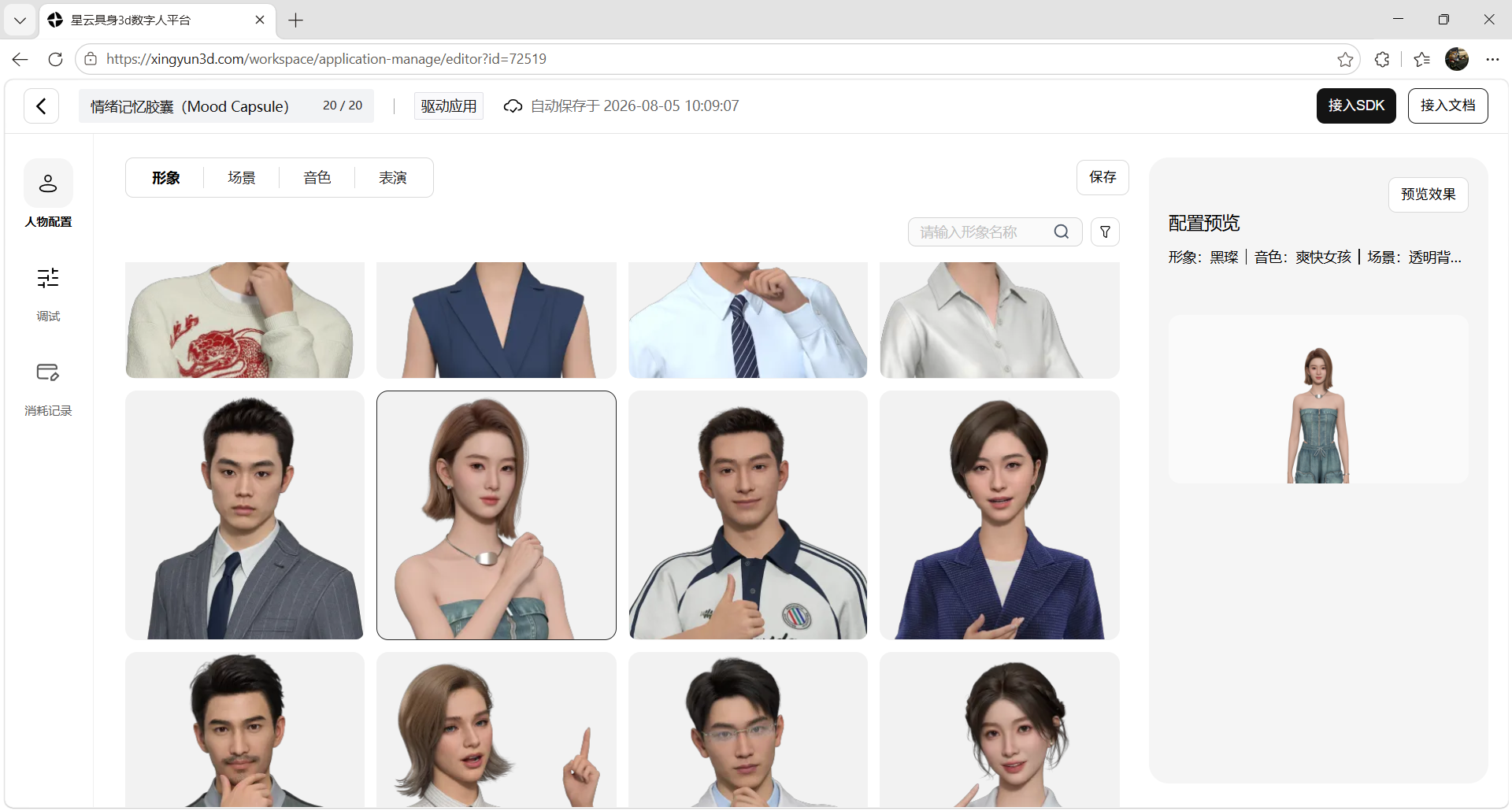Click the 形象: 黑瑶 summary text
This screenshot has height=811, width=1512.
[x=1203, y=257]
